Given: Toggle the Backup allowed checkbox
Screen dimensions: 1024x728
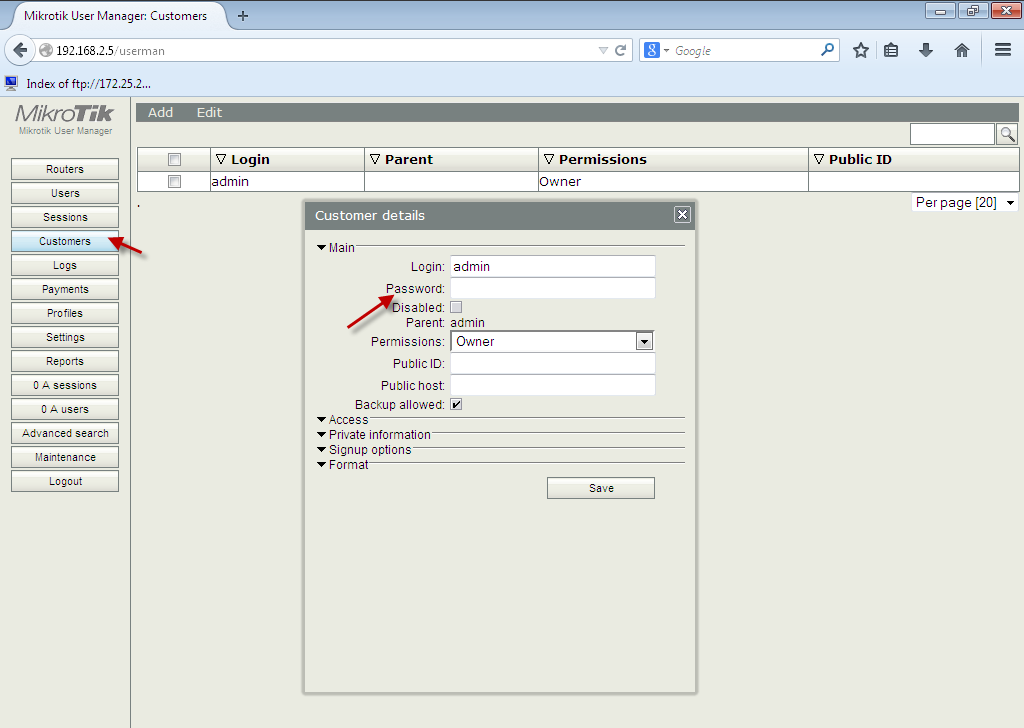Looking at the screenshot, I should point(456,404).
